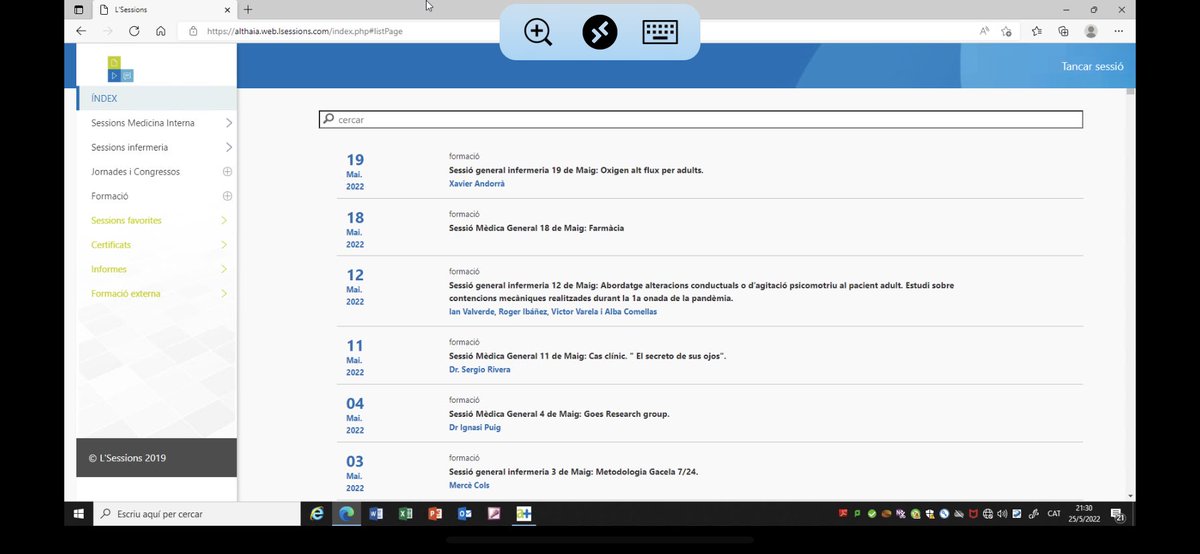Expand chevron next to Informes
1200x554 pixels.
pos(224,269)
